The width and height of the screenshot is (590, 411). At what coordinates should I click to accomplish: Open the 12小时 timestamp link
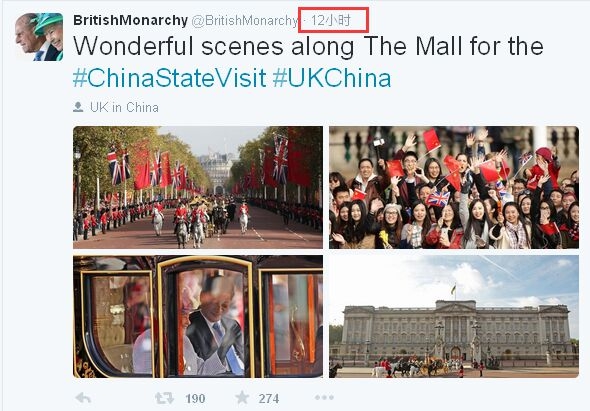pos(331,20)
